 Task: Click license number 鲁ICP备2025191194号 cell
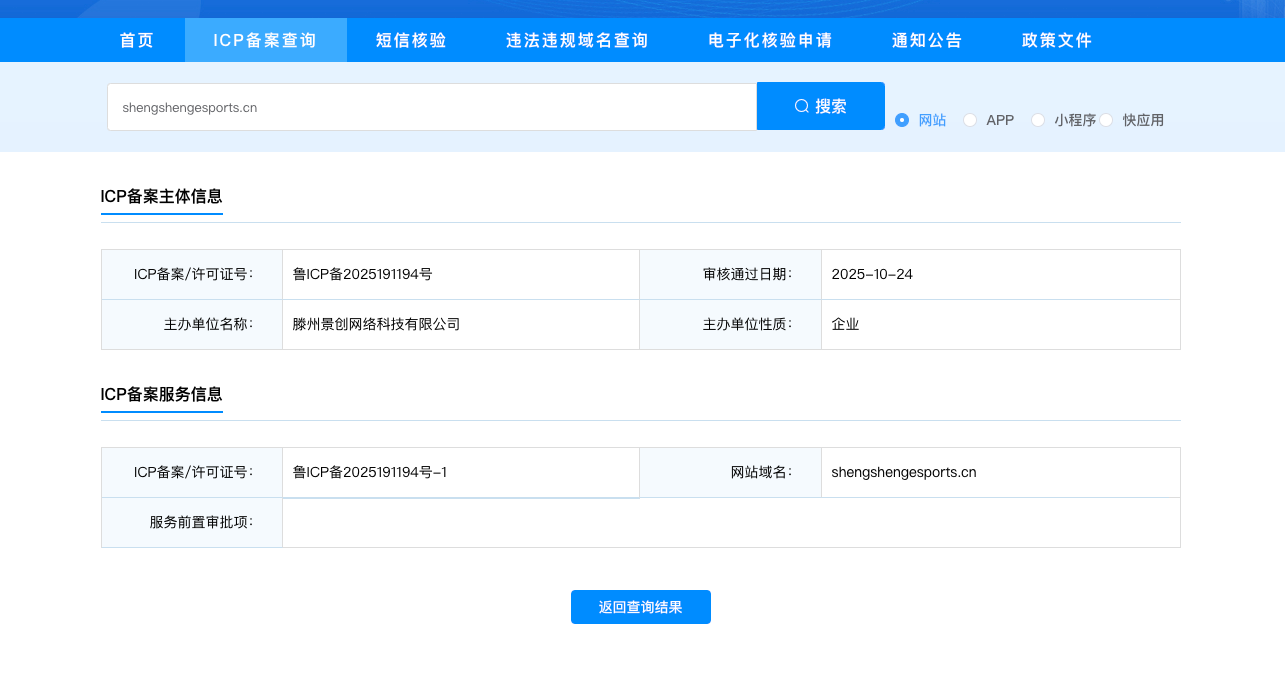click(x=461, y=275)
